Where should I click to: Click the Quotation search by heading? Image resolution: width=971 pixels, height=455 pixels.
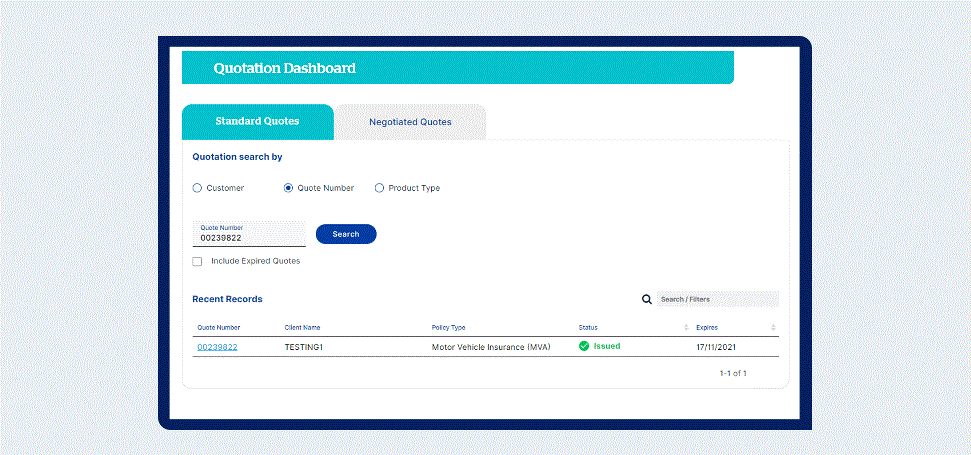pos(237,157)
